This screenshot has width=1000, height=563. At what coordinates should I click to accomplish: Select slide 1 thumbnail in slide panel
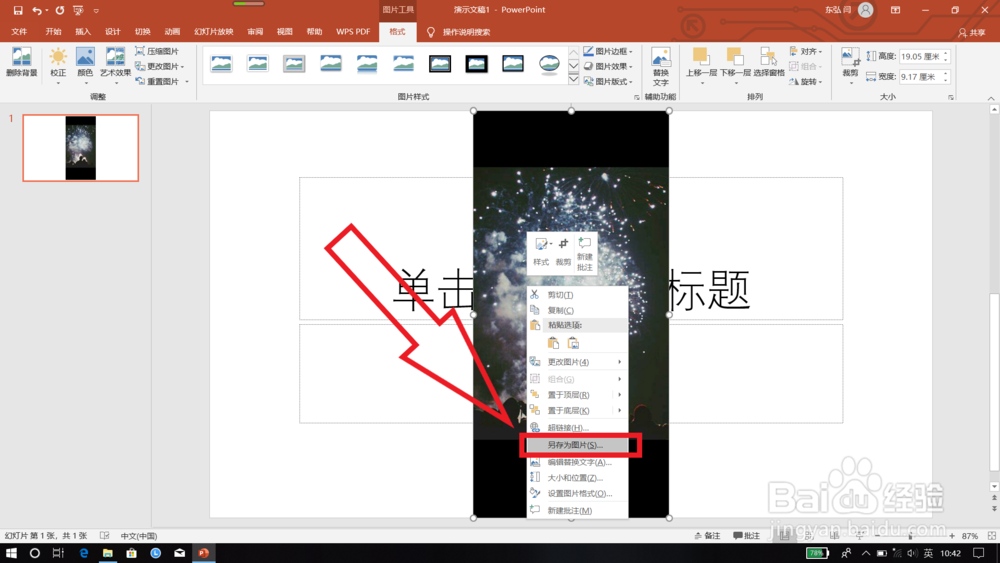(80, 148)
